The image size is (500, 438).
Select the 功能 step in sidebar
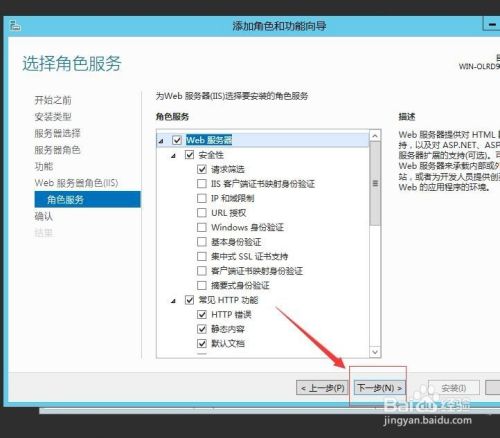tap(44, 166)
